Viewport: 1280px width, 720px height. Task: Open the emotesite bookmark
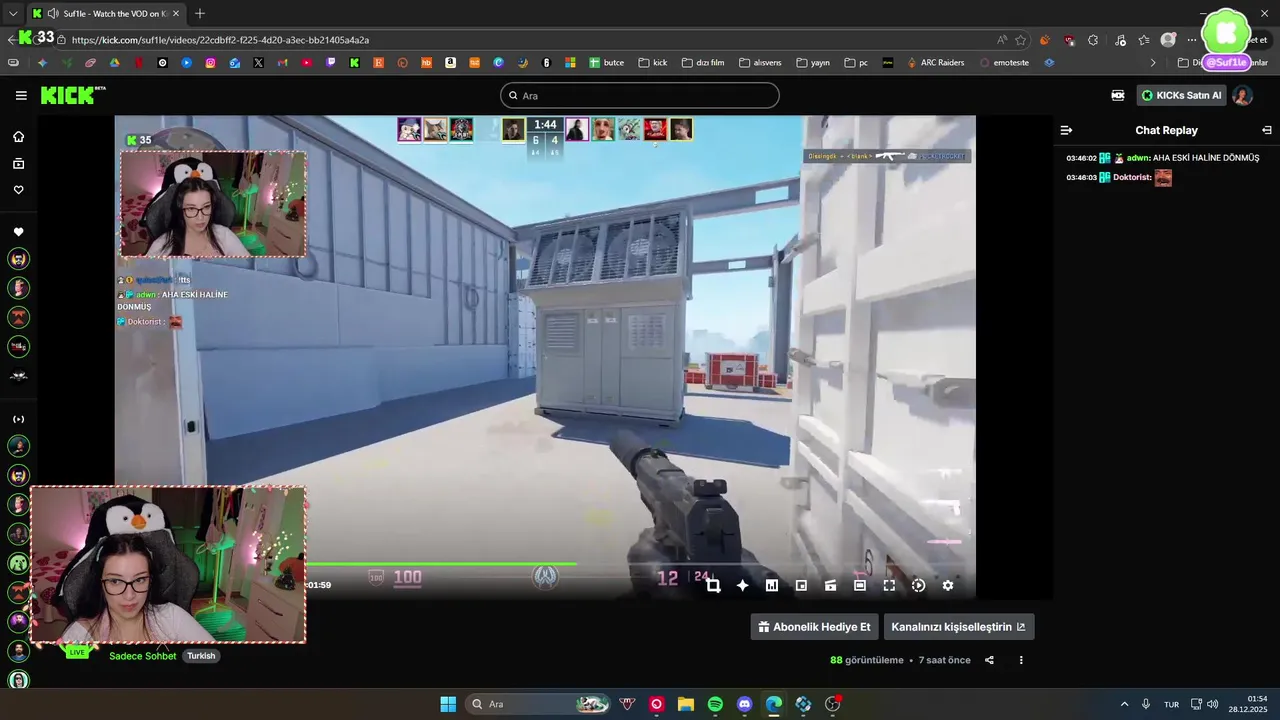(x=1004, y=62)
